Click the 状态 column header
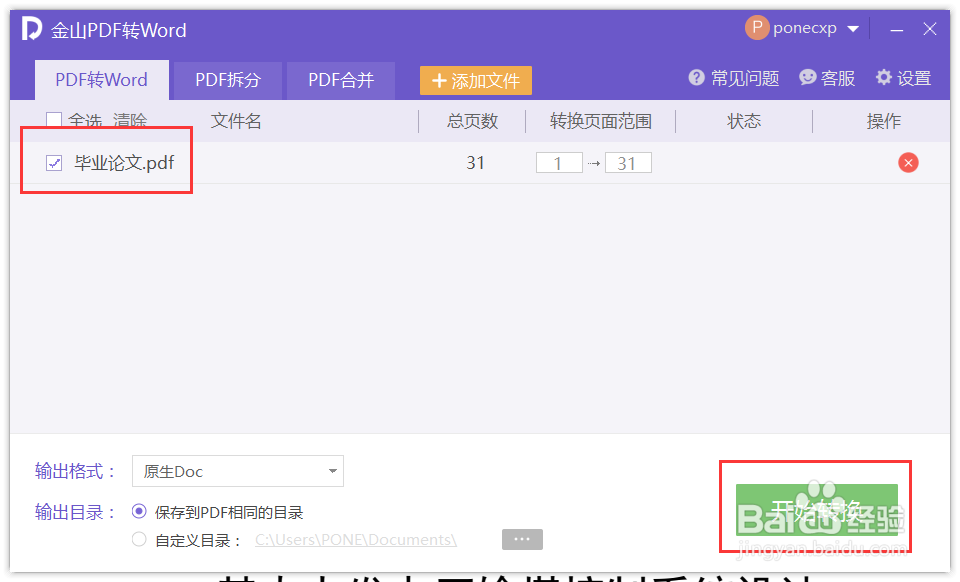This screenshot has height=582, width=960. (x=744, y=121)
